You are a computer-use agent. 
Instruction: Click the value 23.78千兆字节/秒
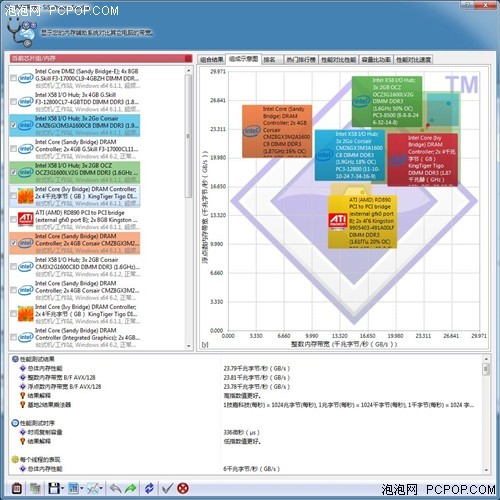[x=257, y=386]
